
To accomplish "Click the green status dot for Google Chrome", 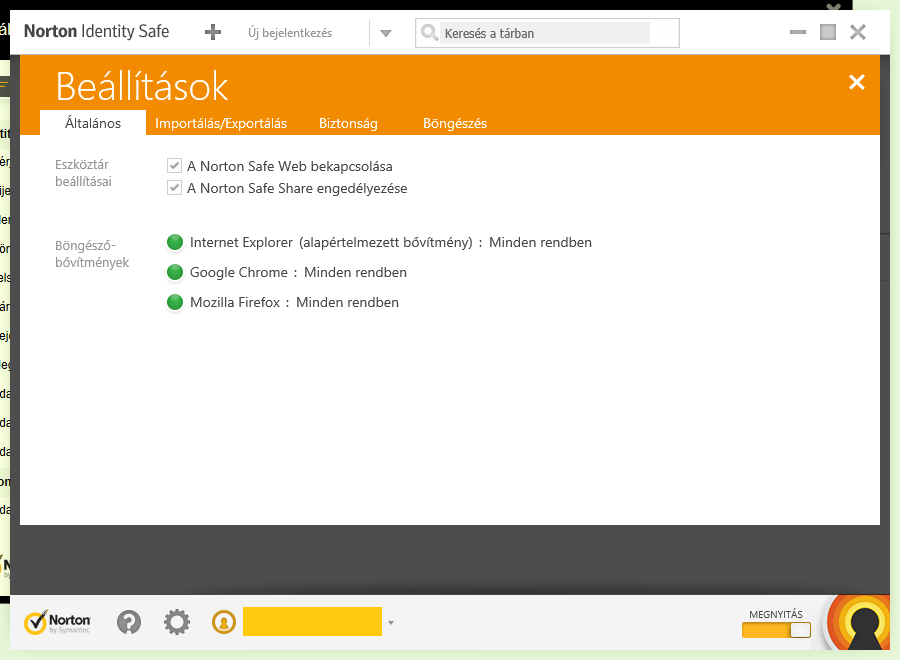I will (175, 272).
